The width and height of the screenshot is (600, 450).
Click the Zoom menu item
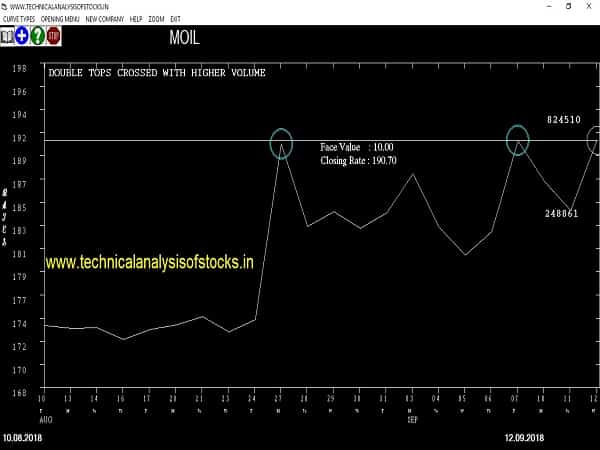157,19
